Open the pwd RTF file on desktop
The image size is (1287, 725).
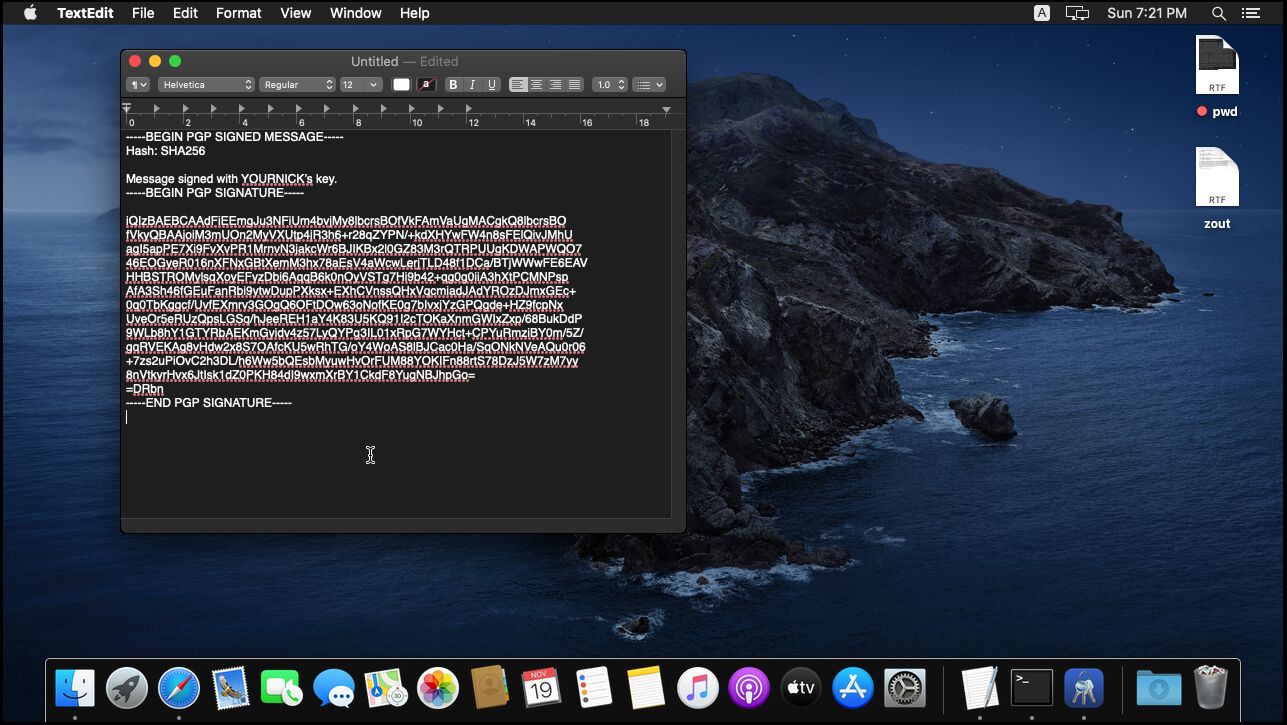[x=1217, y=66]
